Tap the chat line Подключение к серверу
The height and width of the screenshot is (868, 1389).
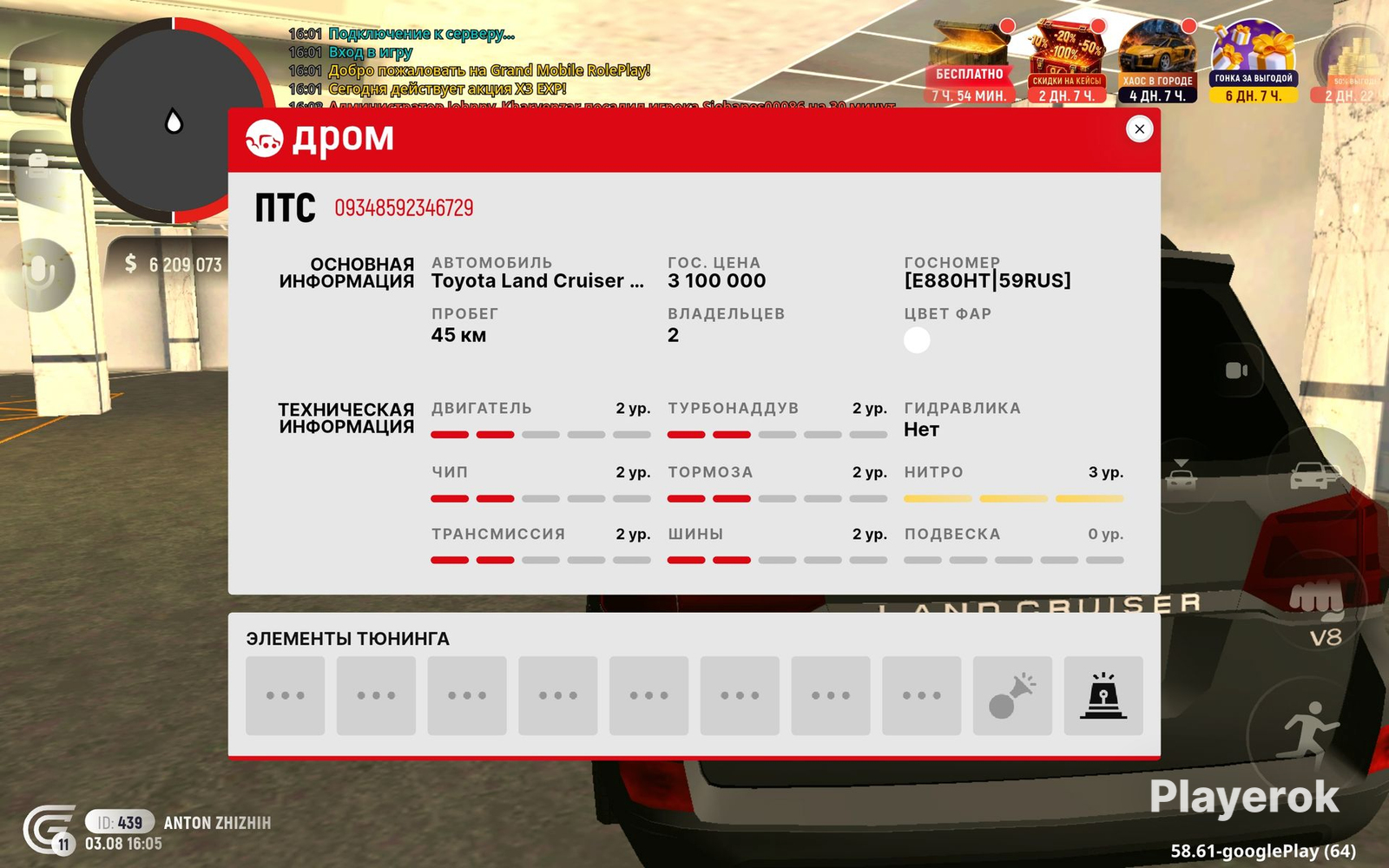point(421,34)
